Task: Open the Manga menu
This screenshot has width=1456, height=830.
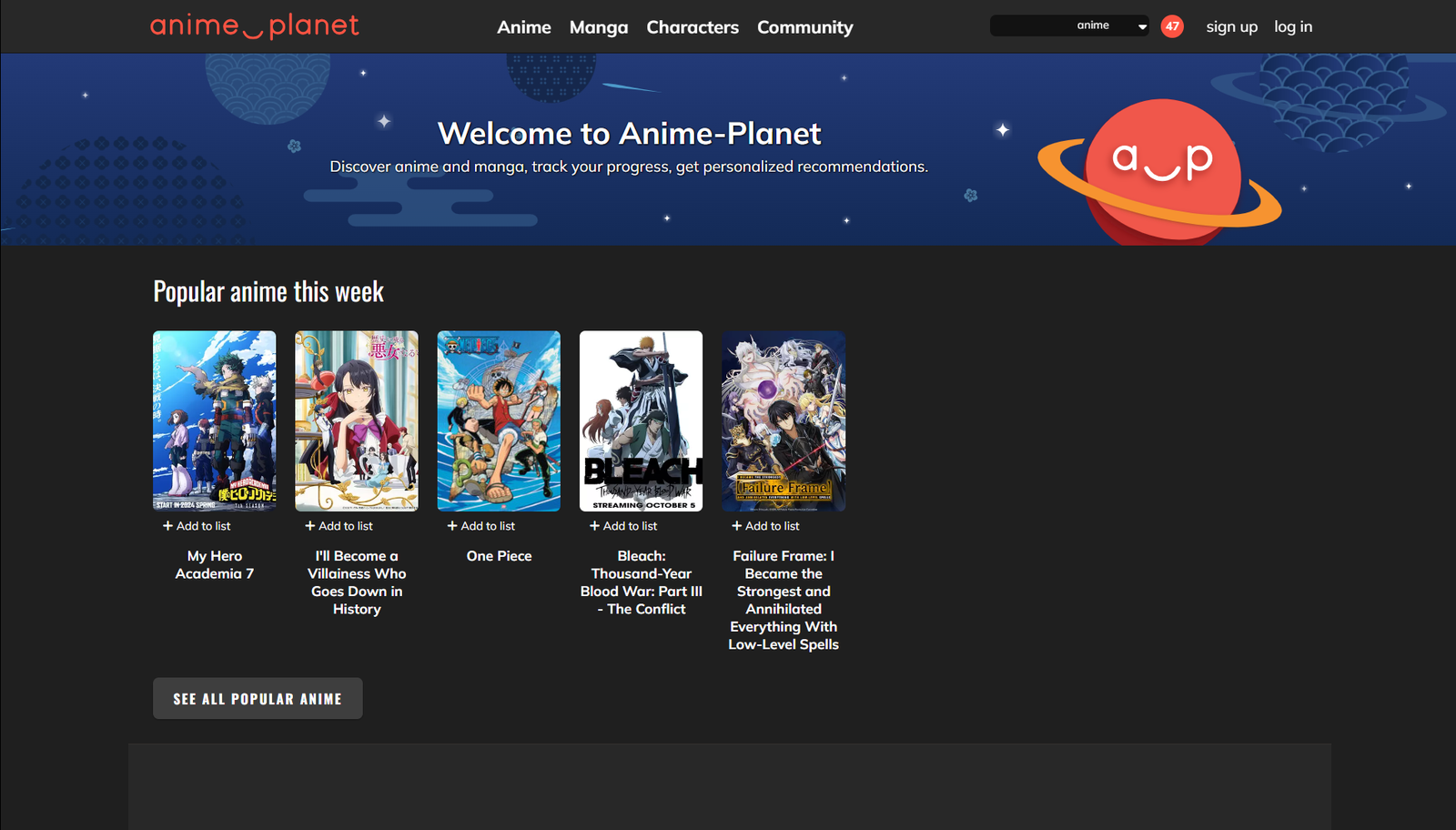Action: click(x=599, y=27)
